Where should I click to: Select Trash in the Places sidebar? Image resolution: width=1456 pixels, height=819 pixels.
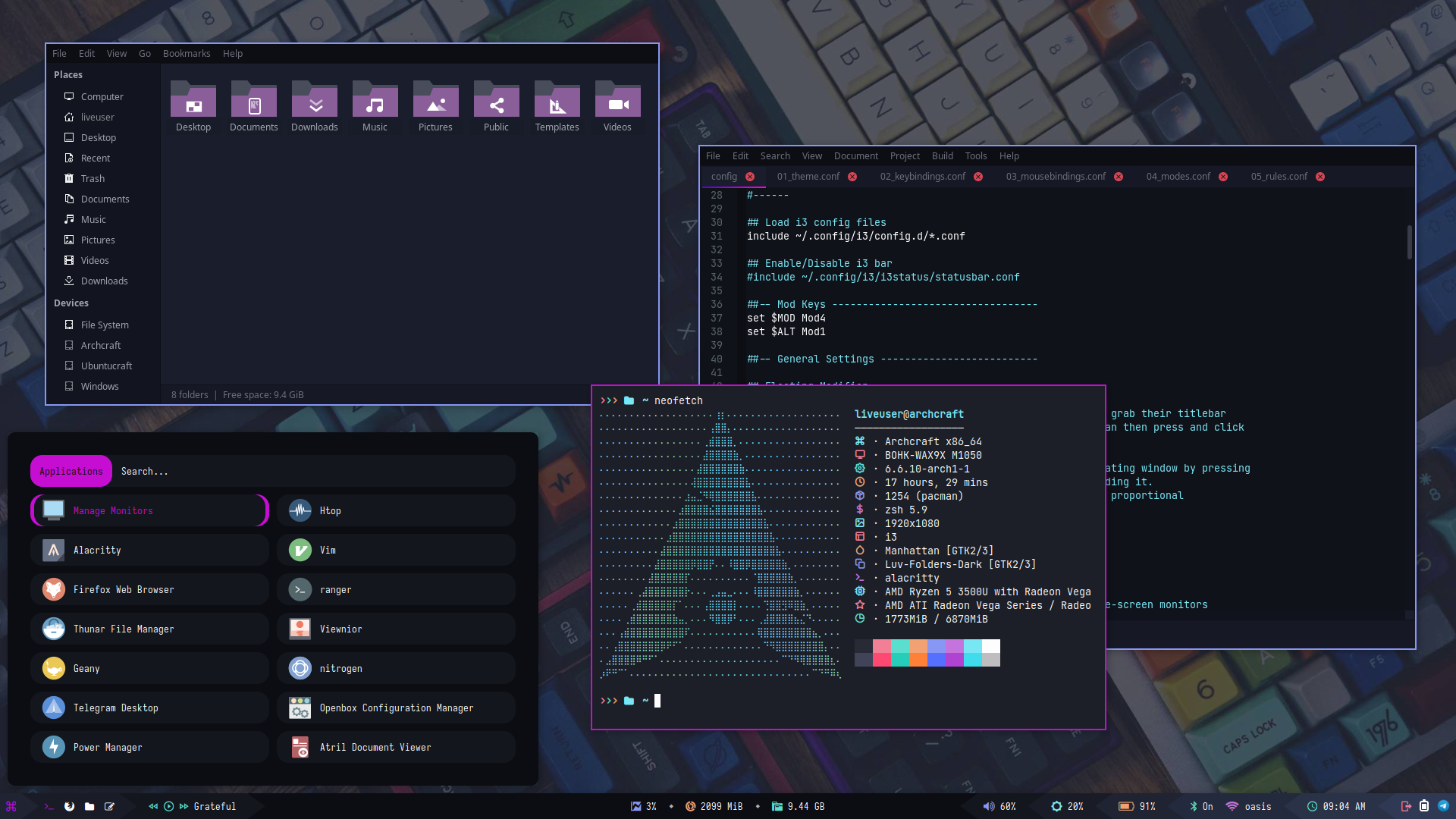(93, 179)
